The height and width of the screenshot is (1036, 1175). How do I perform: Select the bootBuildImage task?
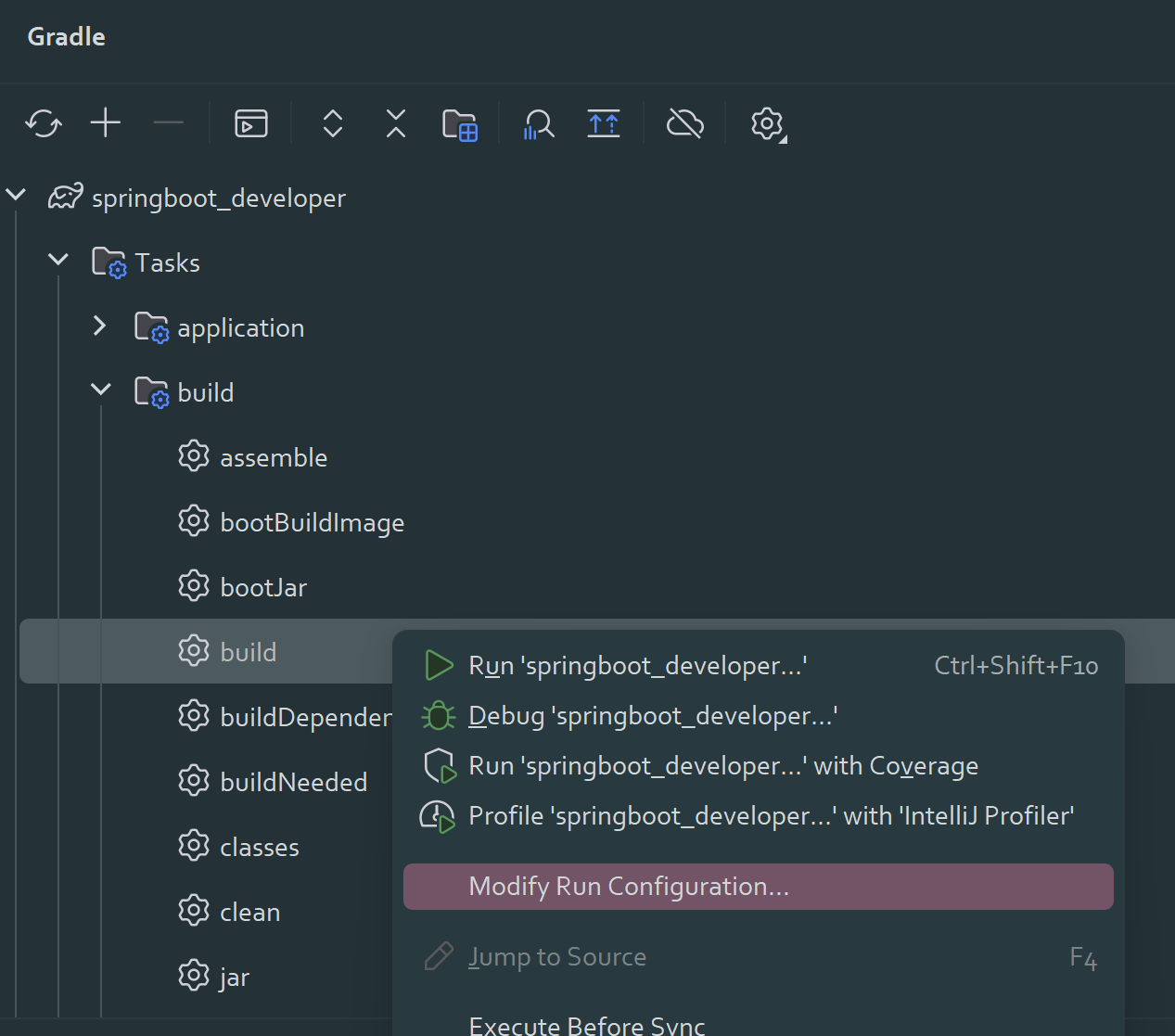[313, 523]
